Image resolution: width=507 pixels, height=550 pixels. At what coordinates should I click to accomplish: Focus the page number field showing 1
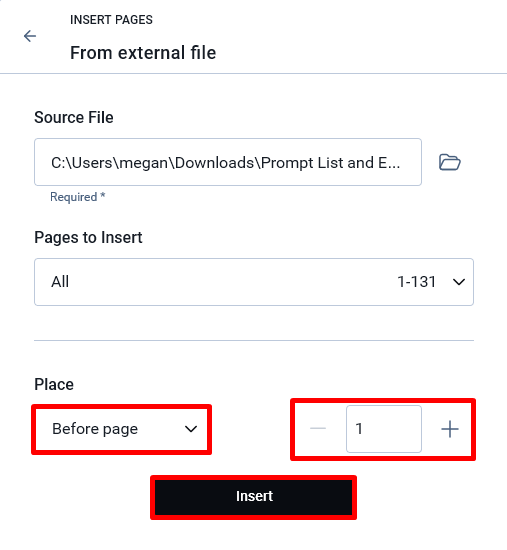pos(384,429)
